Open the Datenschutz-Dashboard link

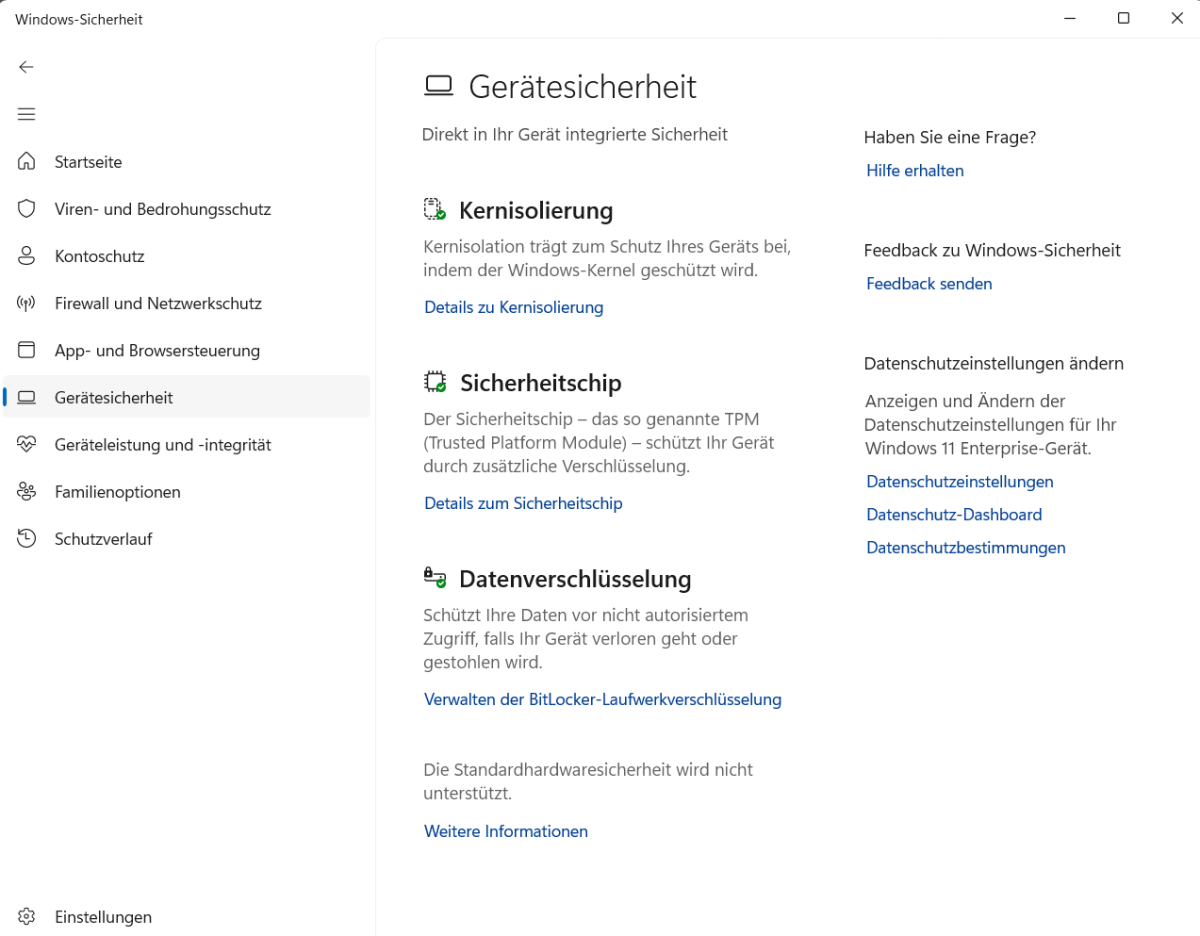[953, 514]
